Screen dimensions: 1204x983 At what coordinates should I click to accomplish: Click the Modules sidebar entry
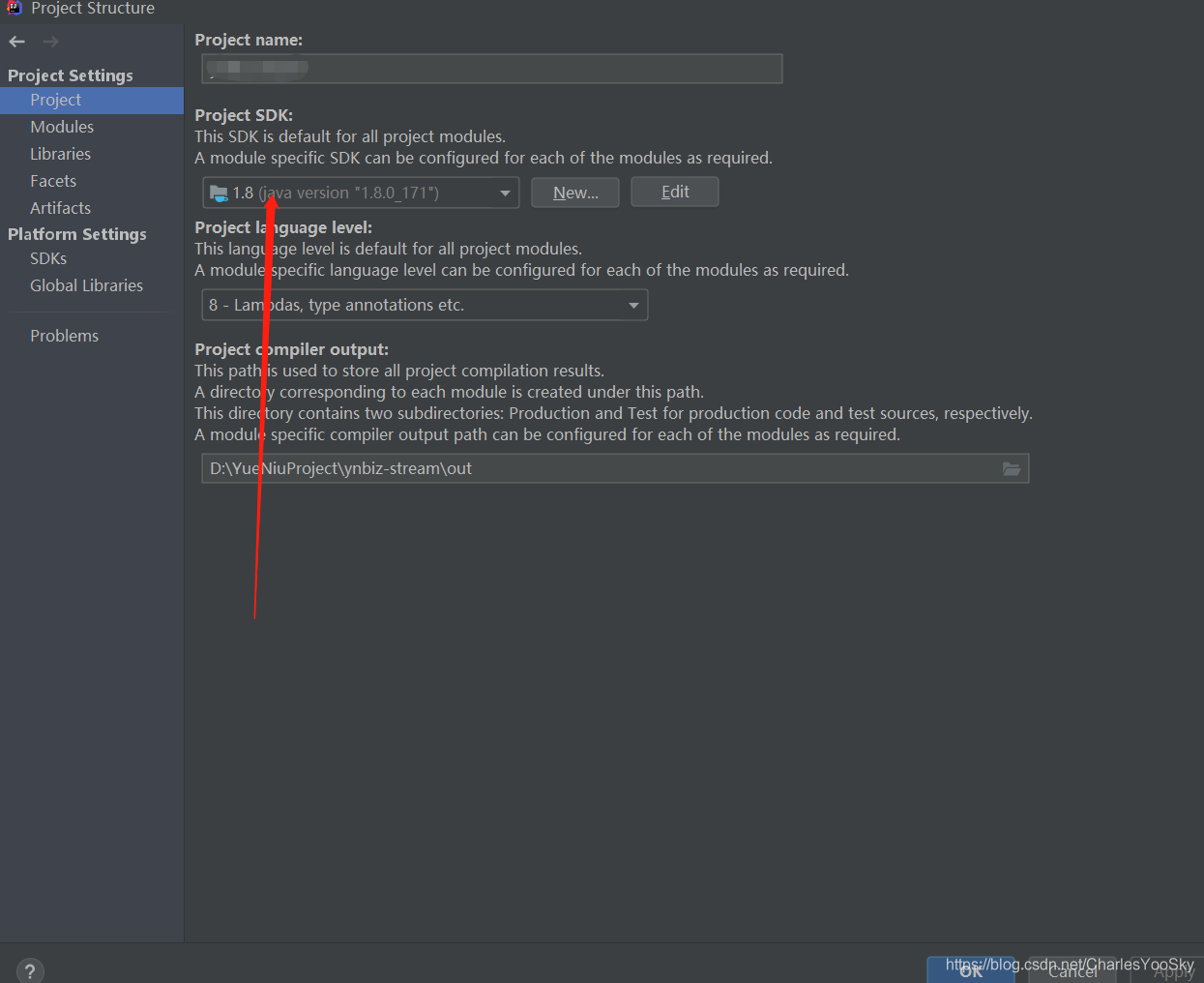point(62,127)
